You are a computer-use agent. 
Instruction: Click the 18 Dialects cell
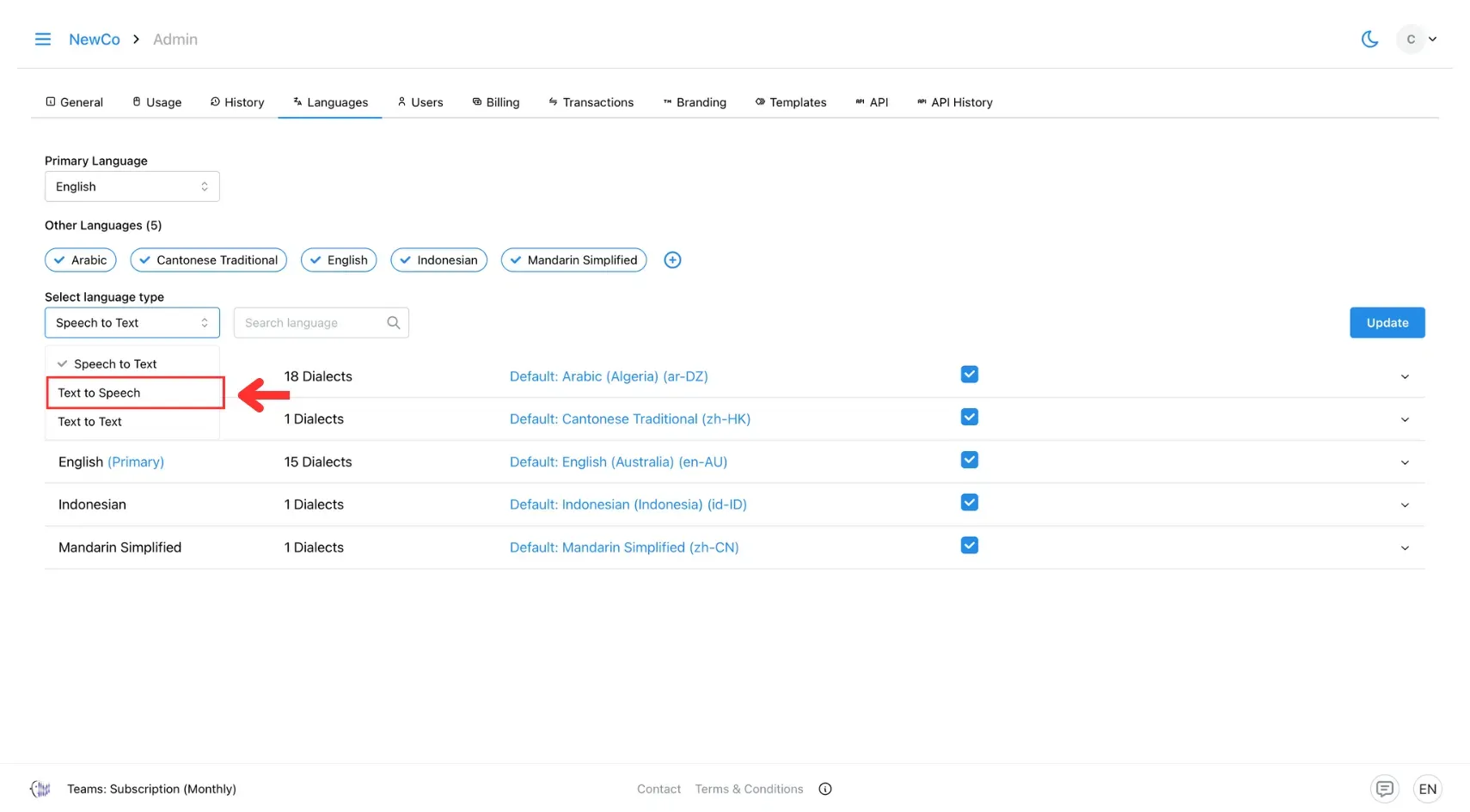[318, 376]
